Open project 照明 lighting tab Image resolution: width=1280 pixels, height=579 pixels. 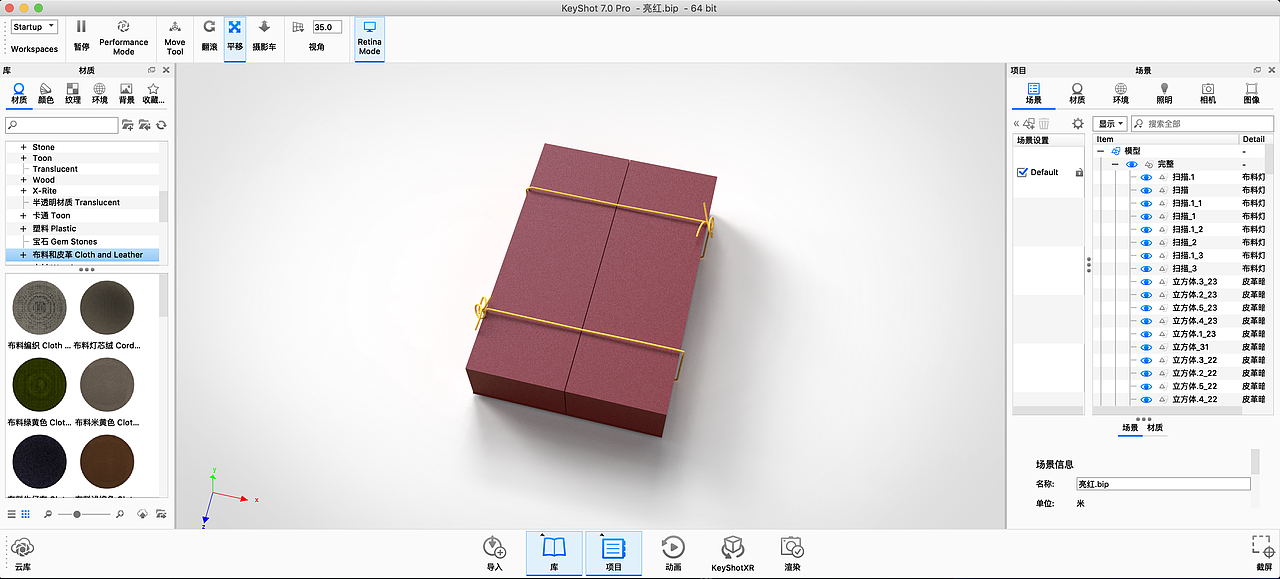(x=1164, y=93)
